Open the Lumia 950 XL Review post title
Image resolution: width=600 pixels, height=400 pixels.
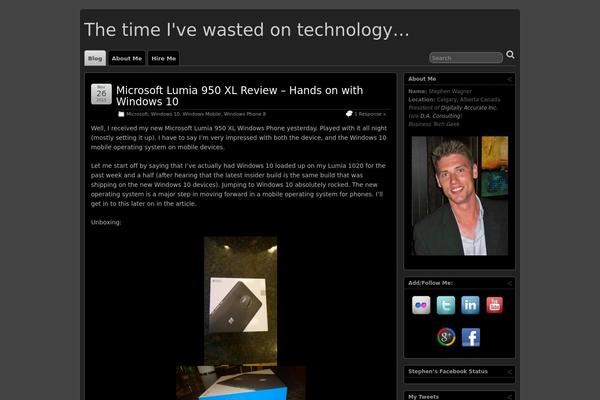coord(240,96)
